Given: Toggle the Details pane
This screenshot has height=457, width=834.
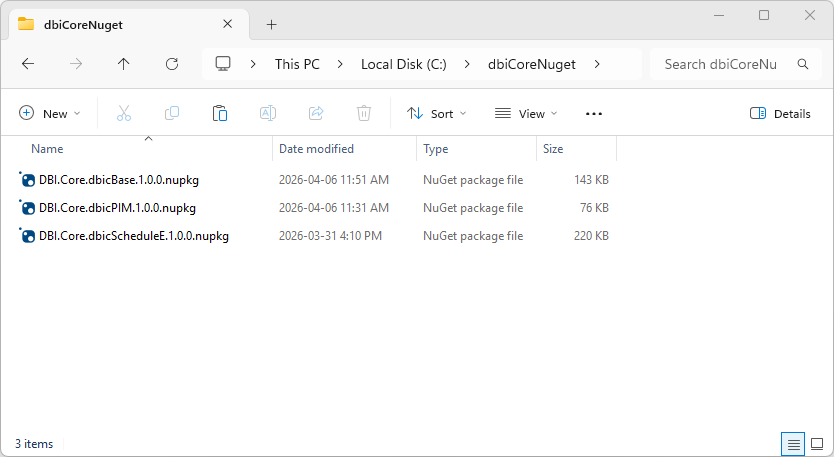Looking at the screenshot, I should 780,113.
